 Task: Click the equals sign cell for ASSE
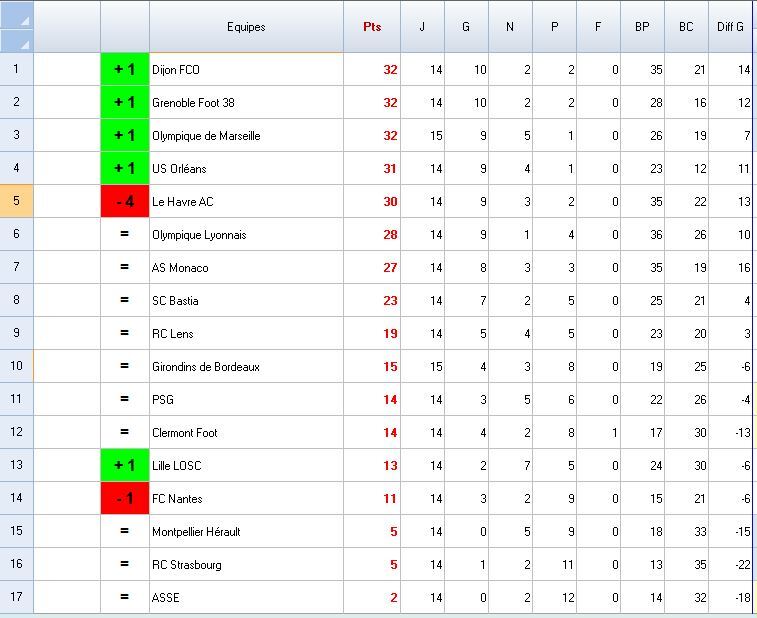point(125,597)
